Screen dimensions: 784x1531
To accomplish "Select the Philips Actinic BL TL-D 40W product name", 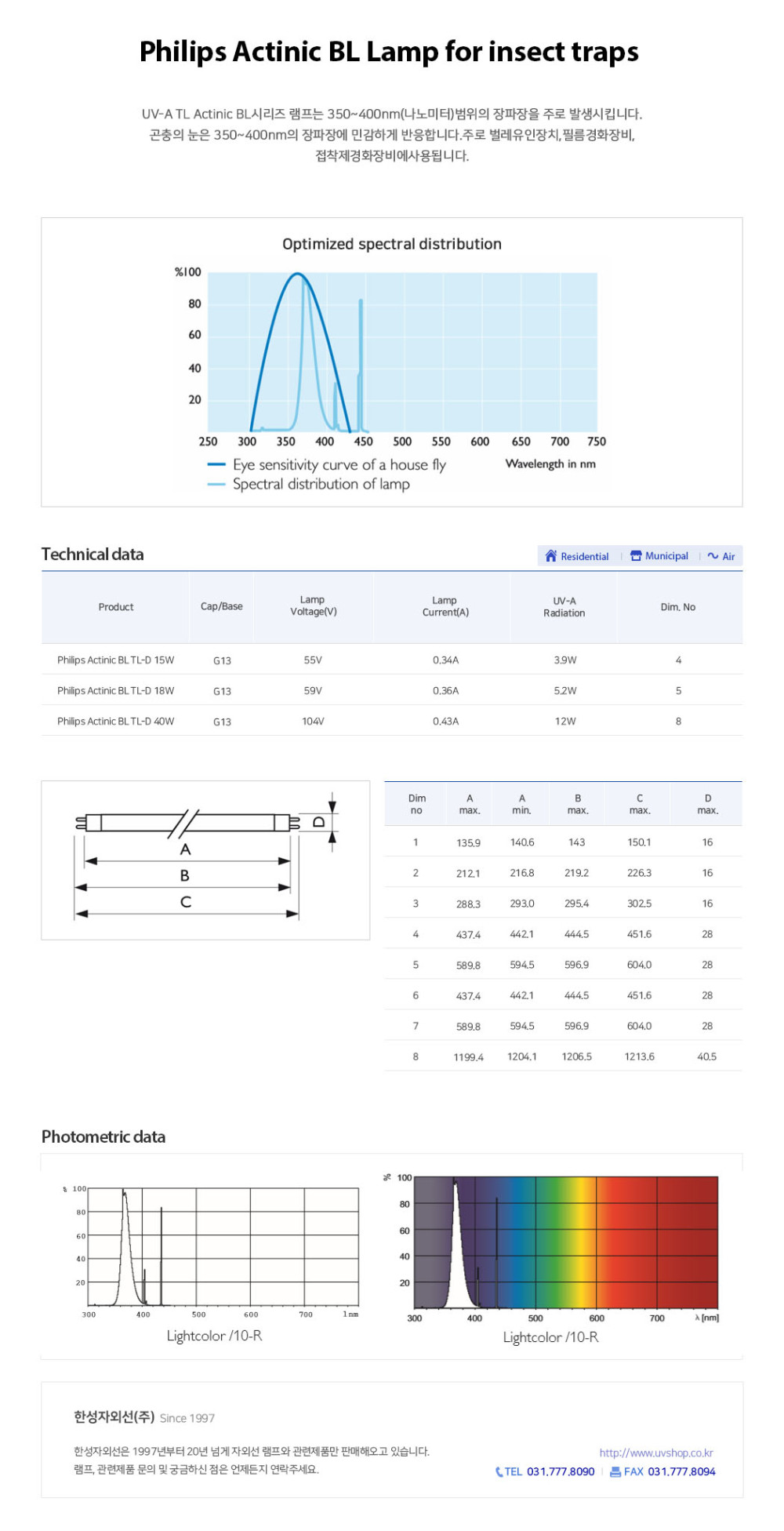I will 115,721.
